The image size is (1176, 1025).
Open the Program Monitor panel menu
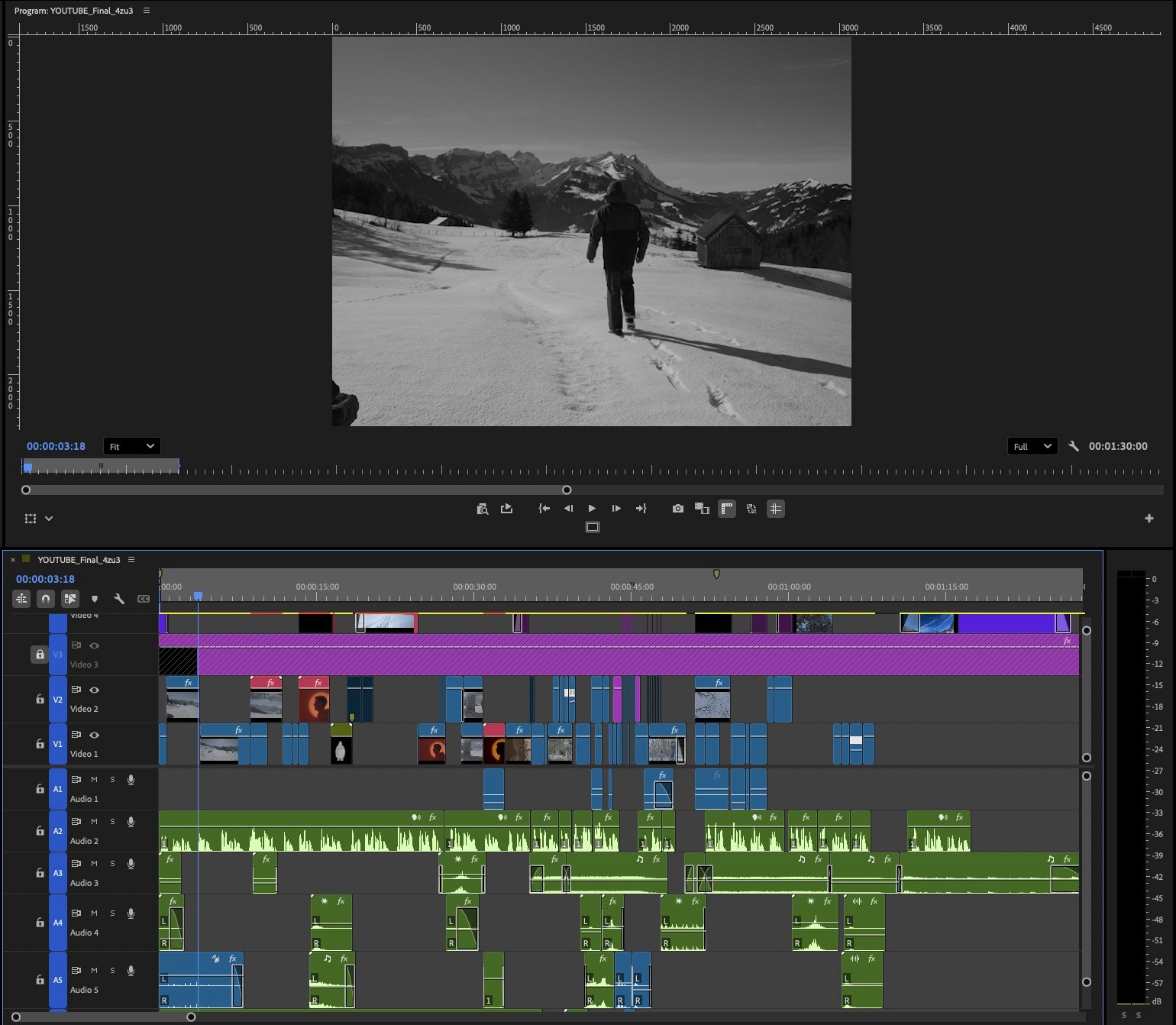(147, 11)
